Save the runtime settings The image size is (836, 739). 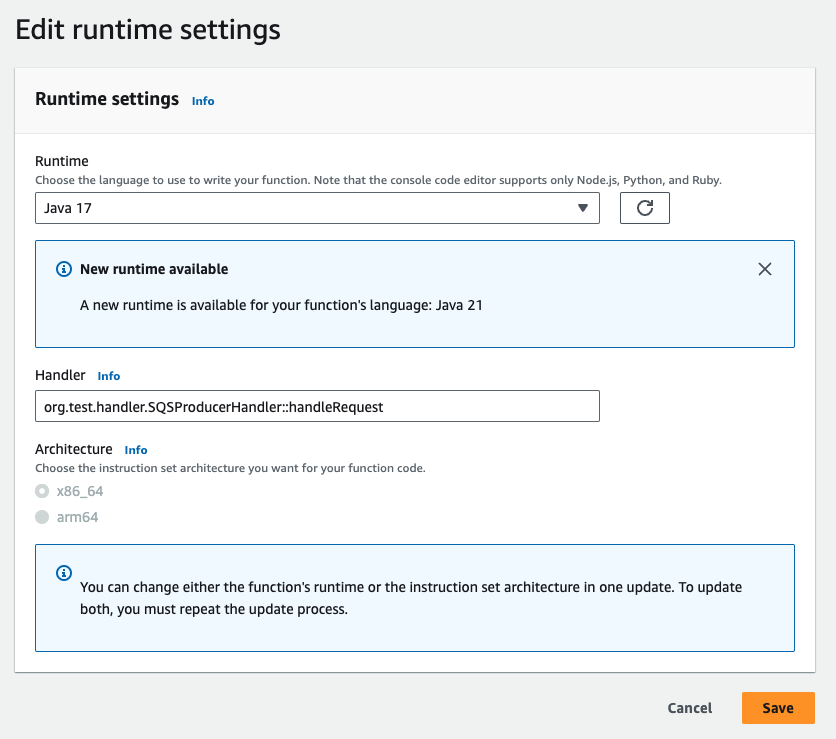coord(777,708)
